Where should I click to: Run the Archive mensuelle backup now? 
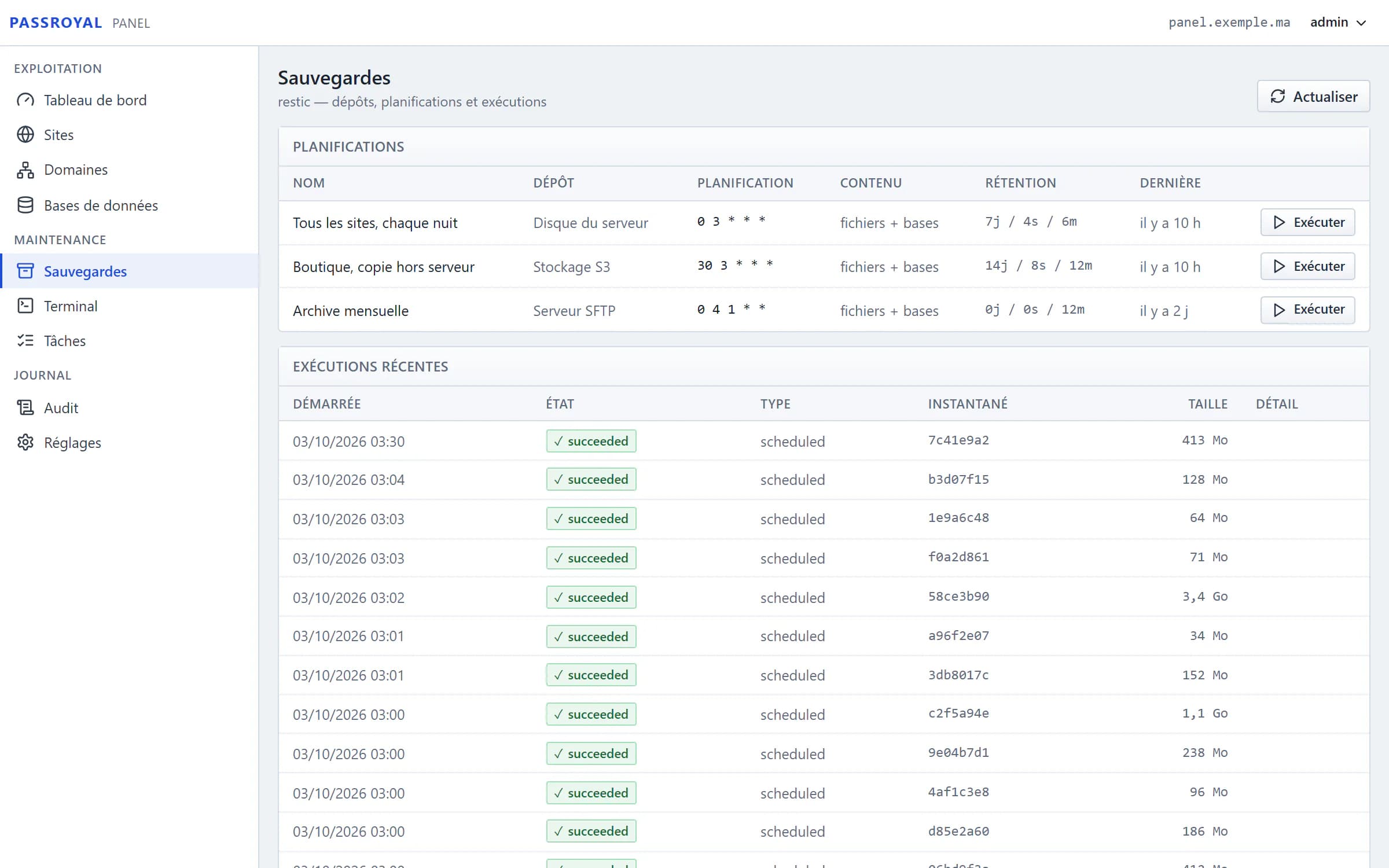point(1307,310)
